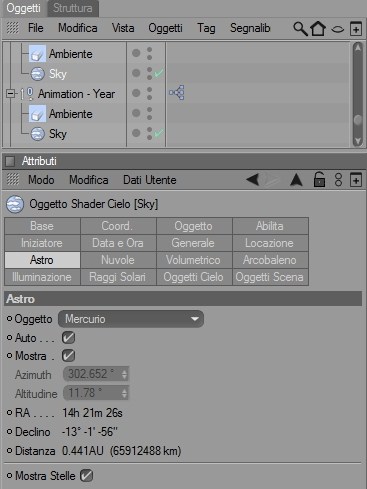Toggle the Mostra Stelle checkbox
Viewport: 367px width, 489px height.
click(x=87, y=475)
